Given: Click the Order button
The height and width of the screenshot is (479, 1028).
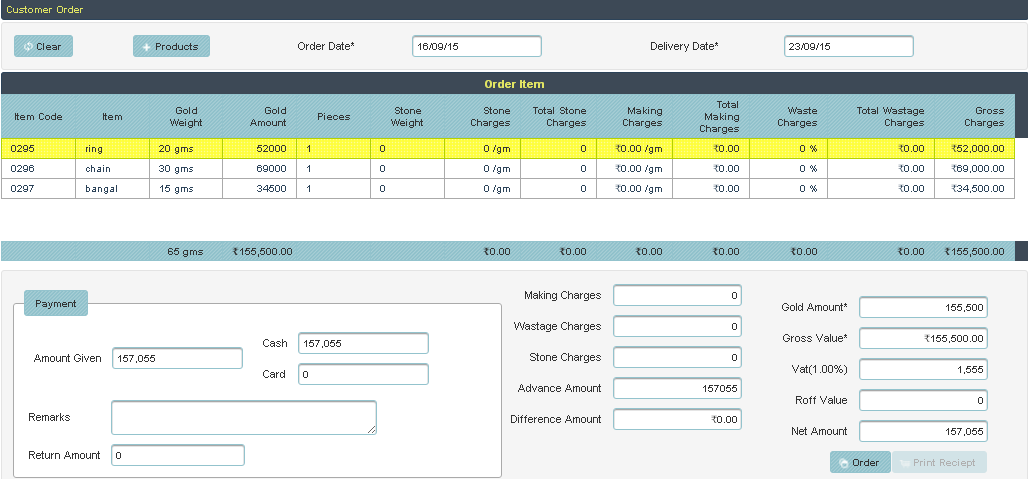Looking at the screenshot, I should pyautogui.click(x=859, y=462).
